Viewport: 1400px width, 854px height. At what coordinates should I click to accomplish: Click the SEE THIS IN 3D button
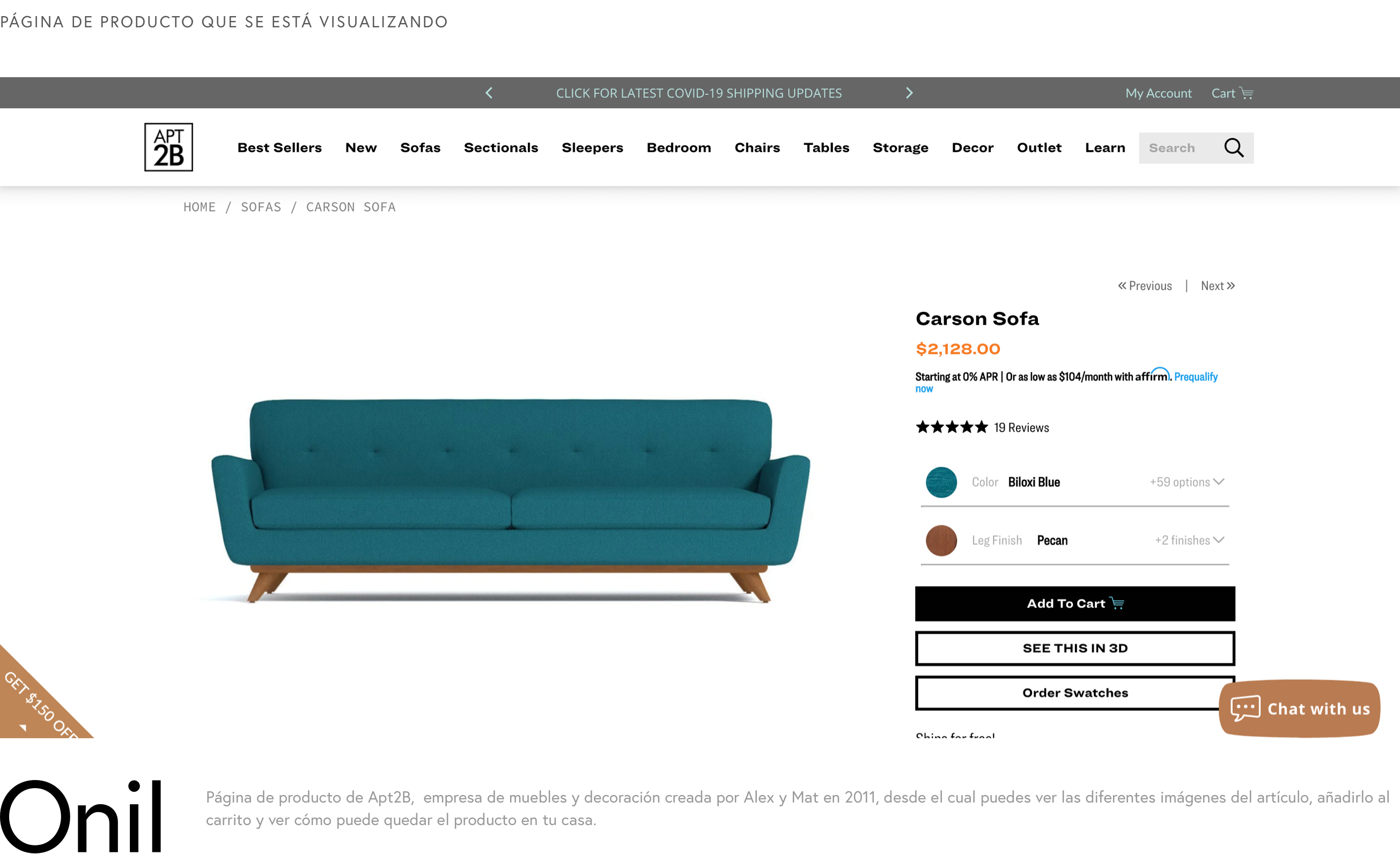pos(1075,648)
